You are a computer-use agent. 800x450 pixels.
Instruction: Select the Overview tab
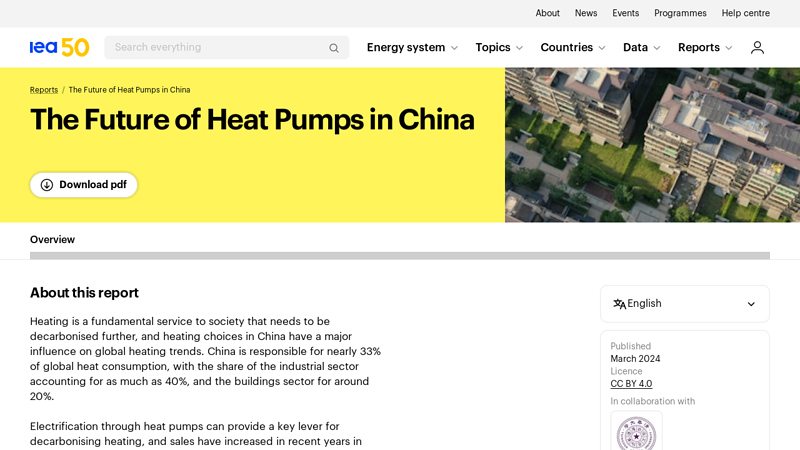click(52, 240)
